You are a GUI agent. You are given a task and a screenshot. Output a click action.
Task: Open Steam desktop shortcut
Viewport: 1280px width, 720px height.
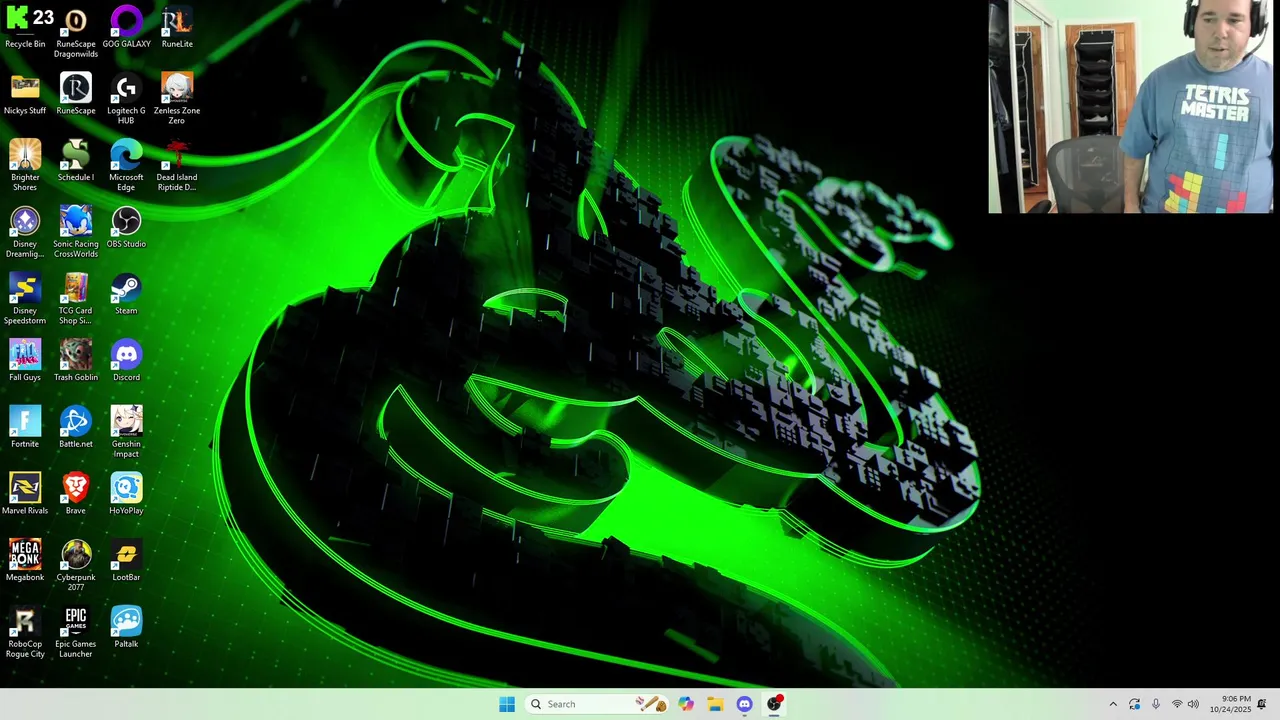[x=126, y=294]
